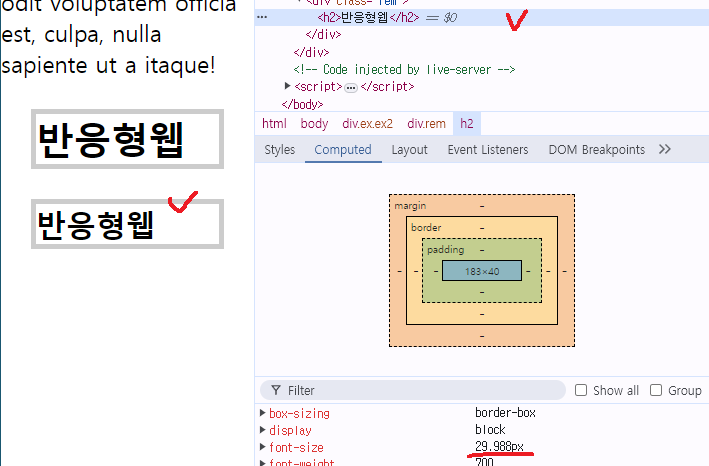Click the border region label in box model
This screenshot has width=709, height=466.
[426, 227]
